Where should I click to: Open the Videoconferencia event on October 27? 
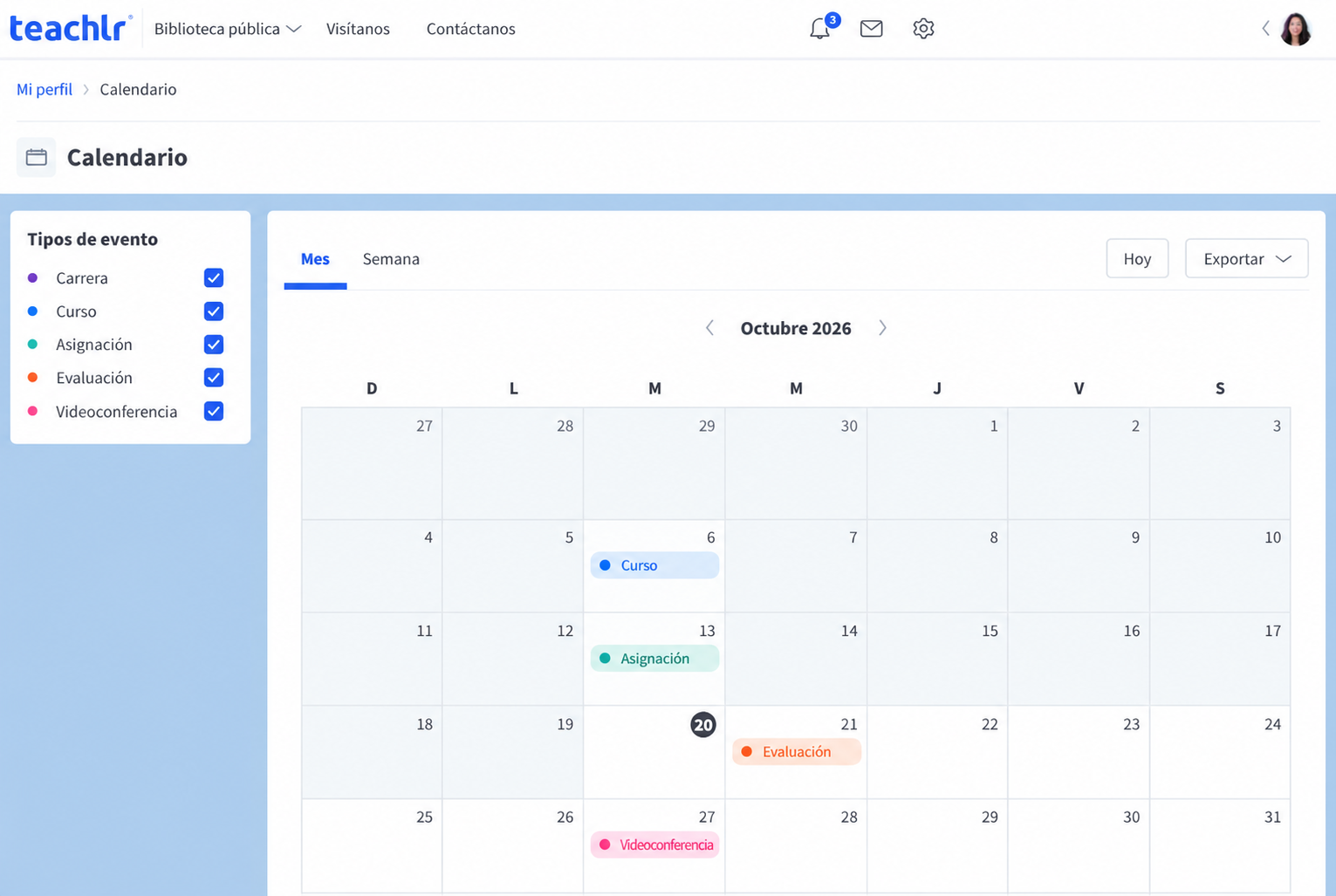(x=654, y=845)
